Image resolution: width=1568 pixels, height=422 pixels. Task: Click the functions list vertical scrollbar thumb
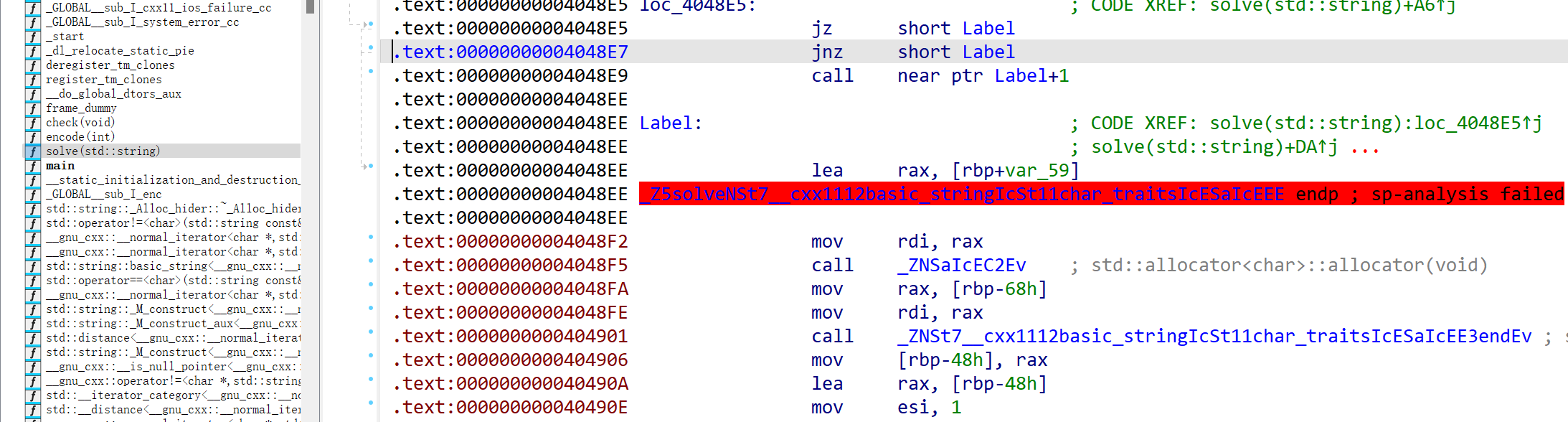pyautogui.click(x=310, y=6)
